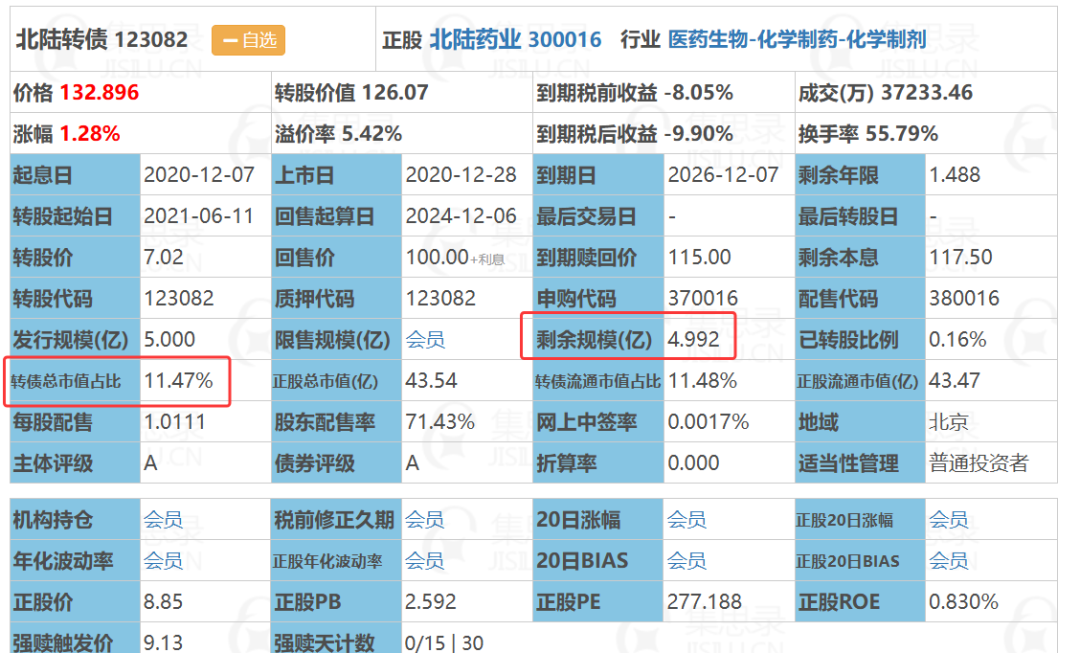Click the 到期日 value 2026-12-07
The image size is (1080, 653).
pos(723,175)
